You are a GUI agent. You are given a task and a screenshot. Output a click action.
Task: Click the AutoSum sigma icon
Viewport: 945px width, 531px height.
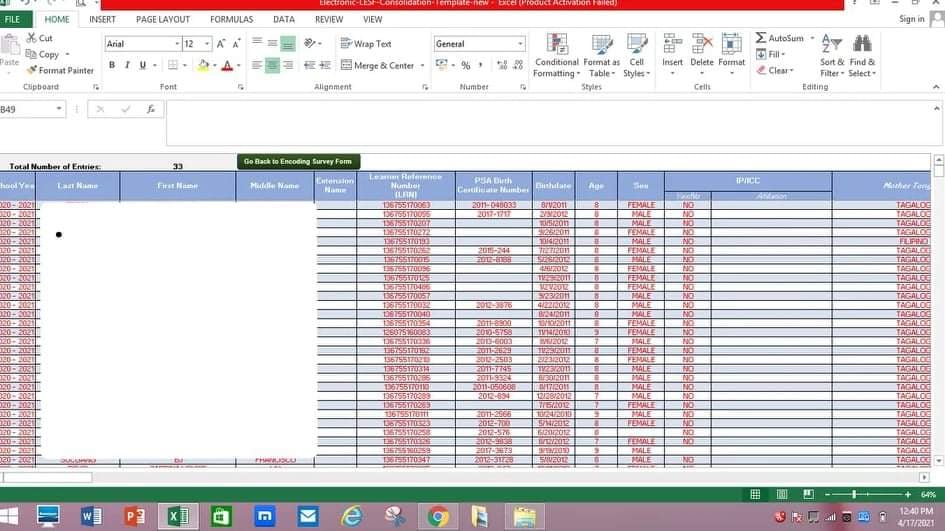pos(761,37)
